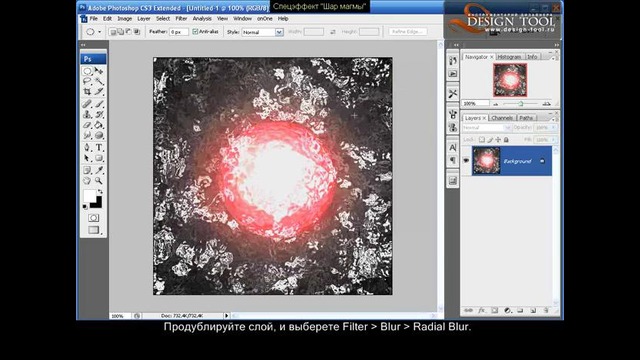The width and height of the screenshot is (640, 360).
Task: Switch to the Channels tab
Action: pyautogui.click(x=502, y=118)
